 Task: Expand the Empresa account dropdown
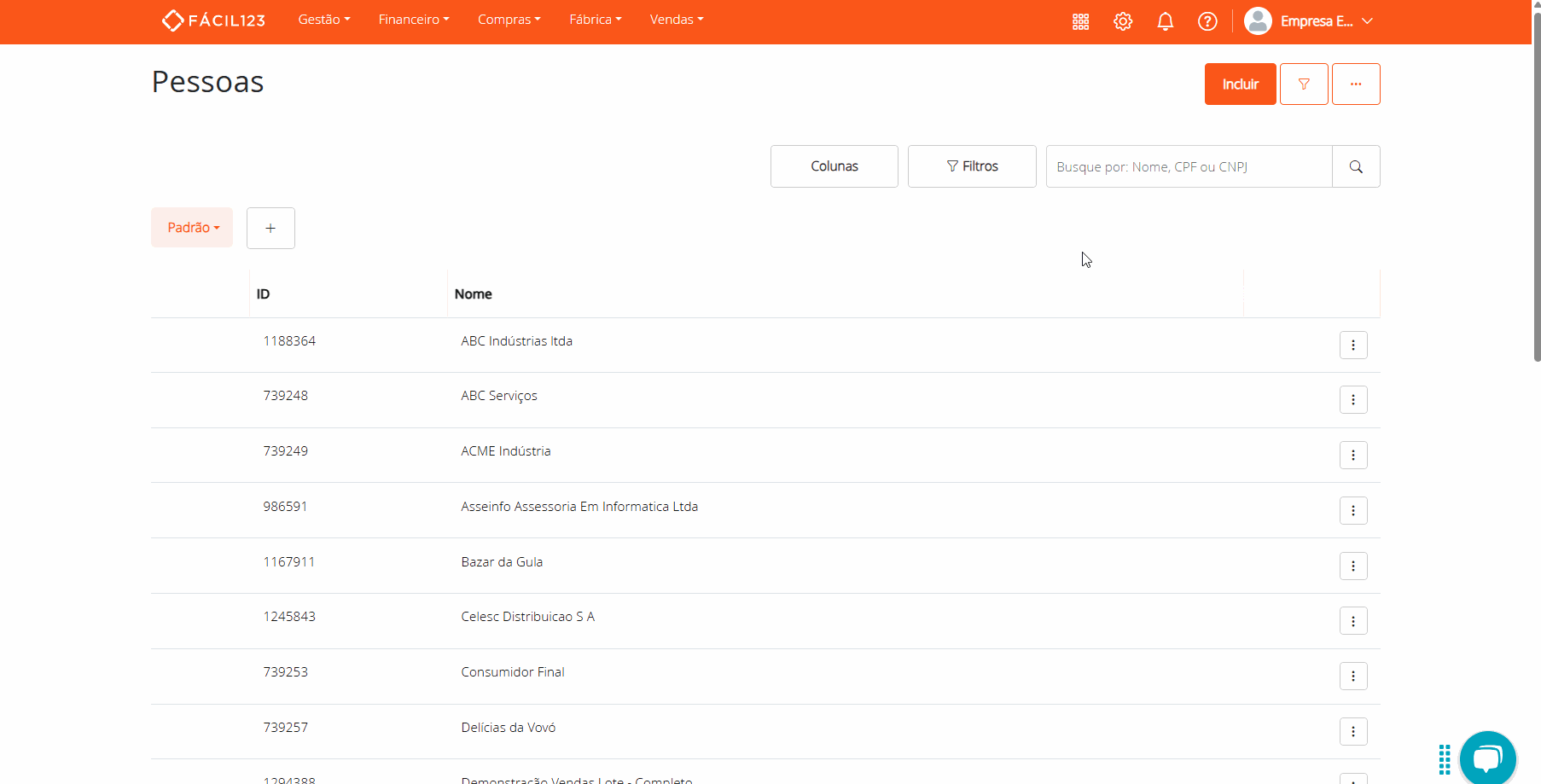[1309, 21]
